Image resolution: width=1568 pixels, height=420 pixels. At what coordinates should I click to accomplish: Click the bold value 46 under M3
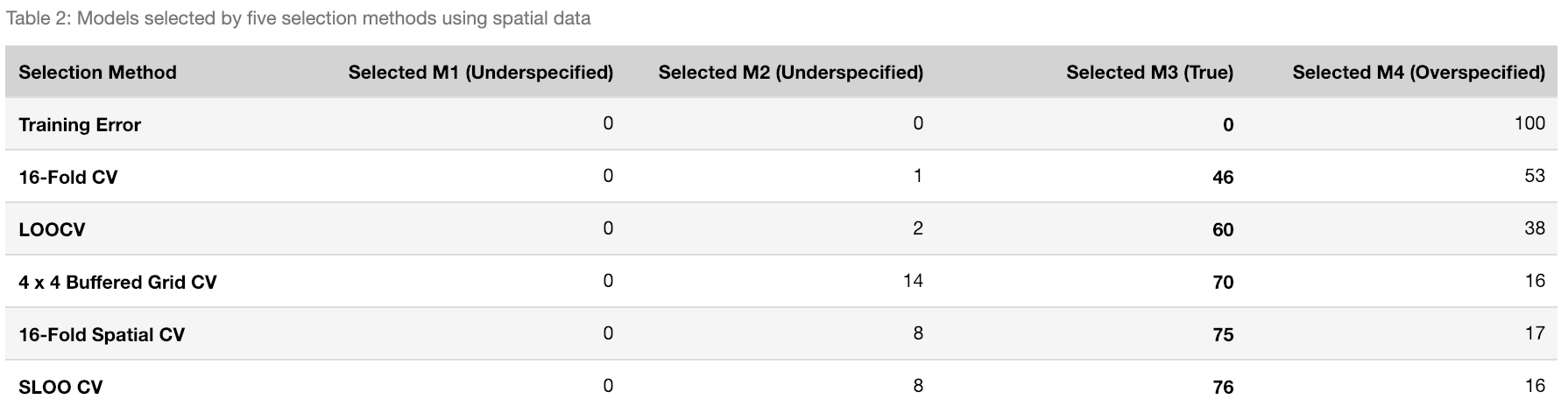coord(1223,178)
